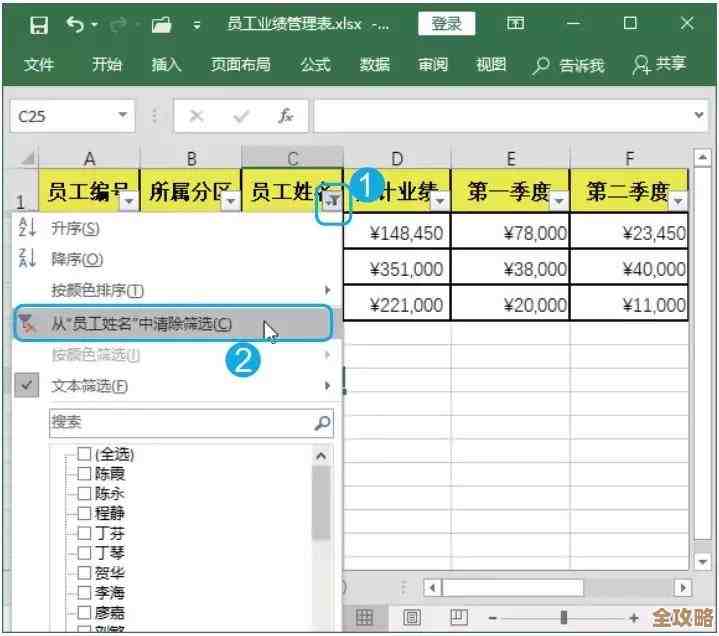Check the (全选) select all checkbox
The width and height of the screenshot is (719, 636).
pos(84,454)
